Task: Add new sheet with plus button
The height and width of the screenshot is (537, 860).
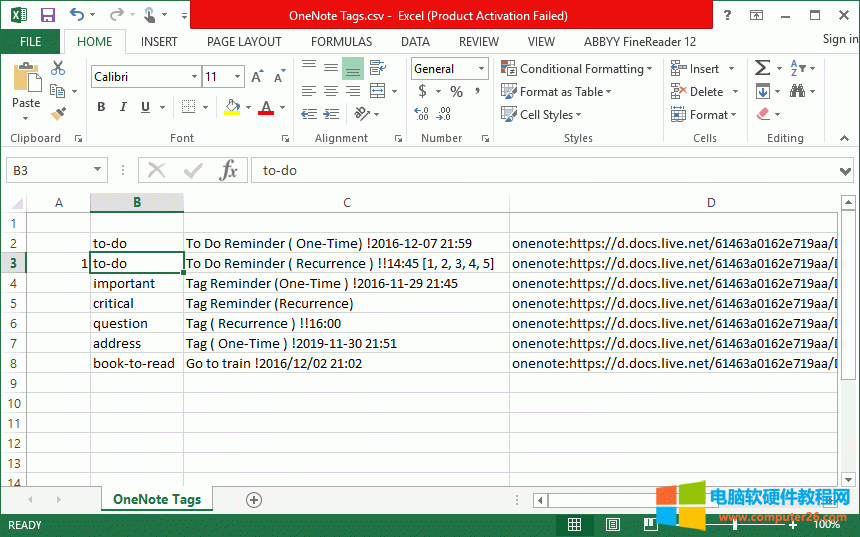Action: point(254,499)
